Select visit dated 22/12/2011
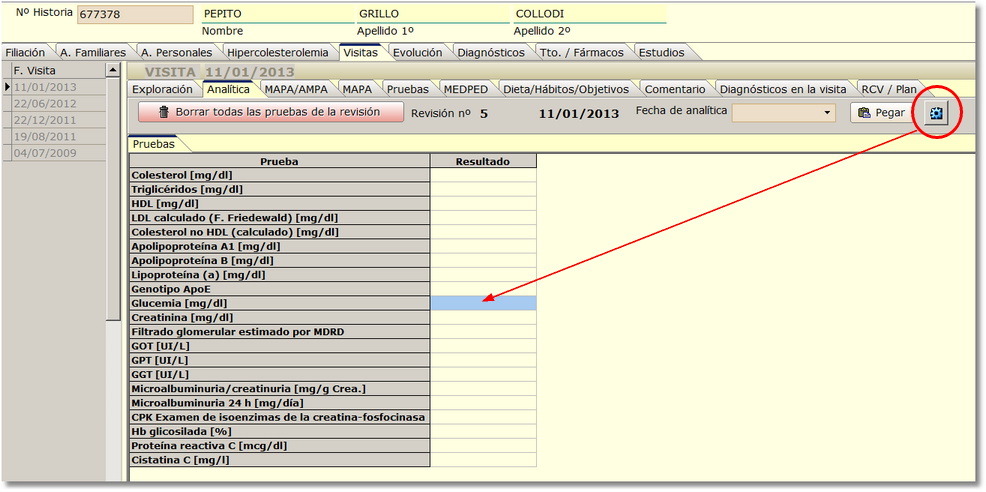This screenshot has height=492, width=986. [x=59, y=120]
